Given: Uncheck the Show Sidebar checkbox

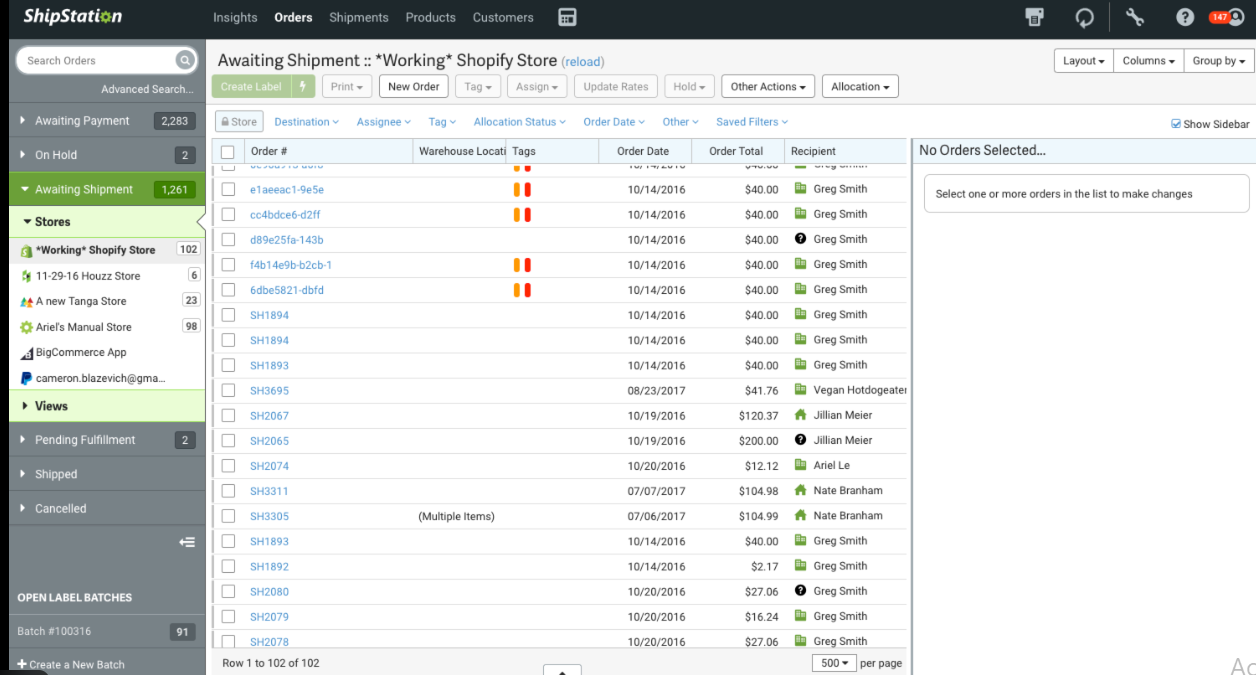Looking at the screenshot, I should [1176, 124].
